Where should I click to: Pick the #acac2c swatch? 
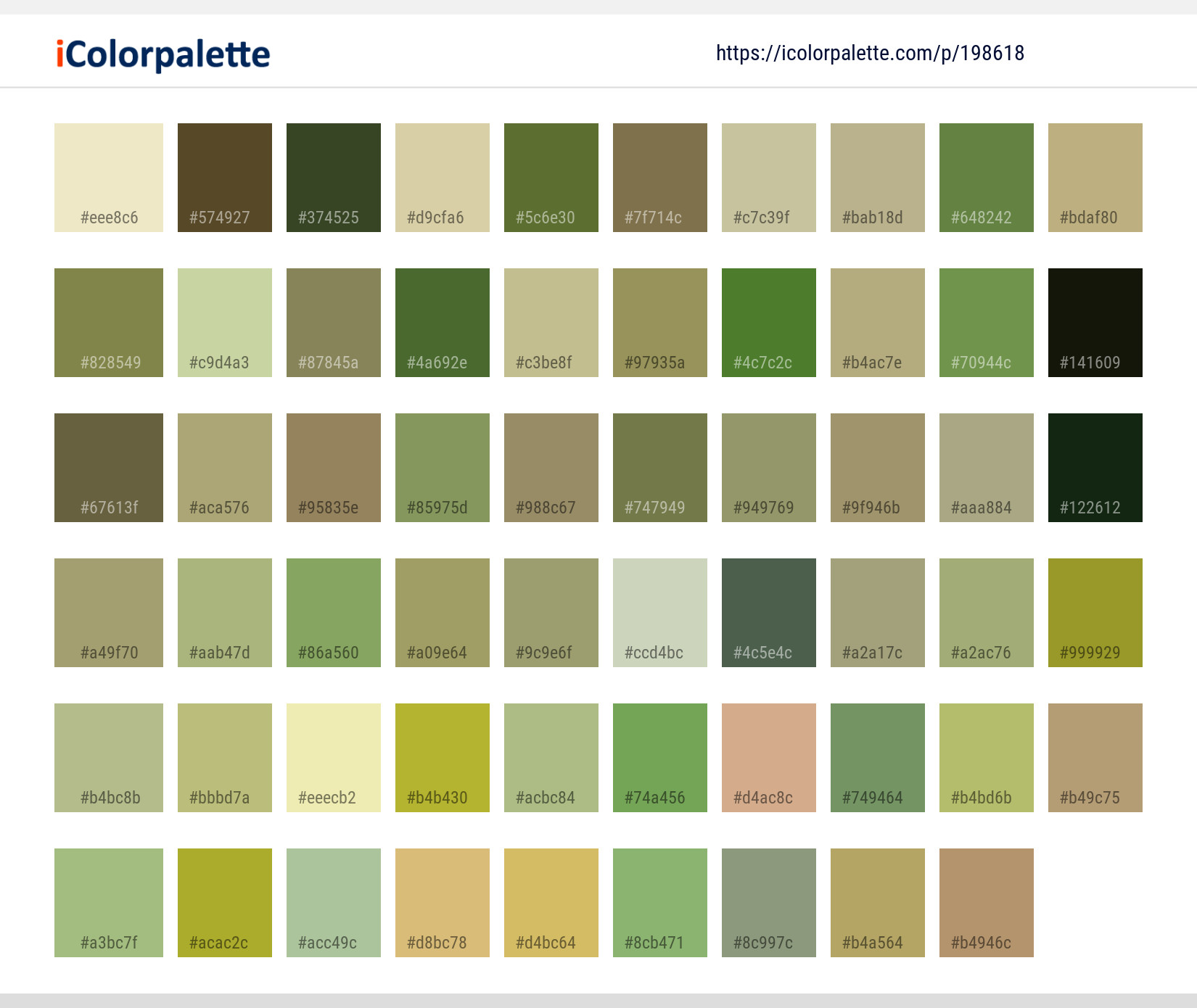click(x=225, y=903)
